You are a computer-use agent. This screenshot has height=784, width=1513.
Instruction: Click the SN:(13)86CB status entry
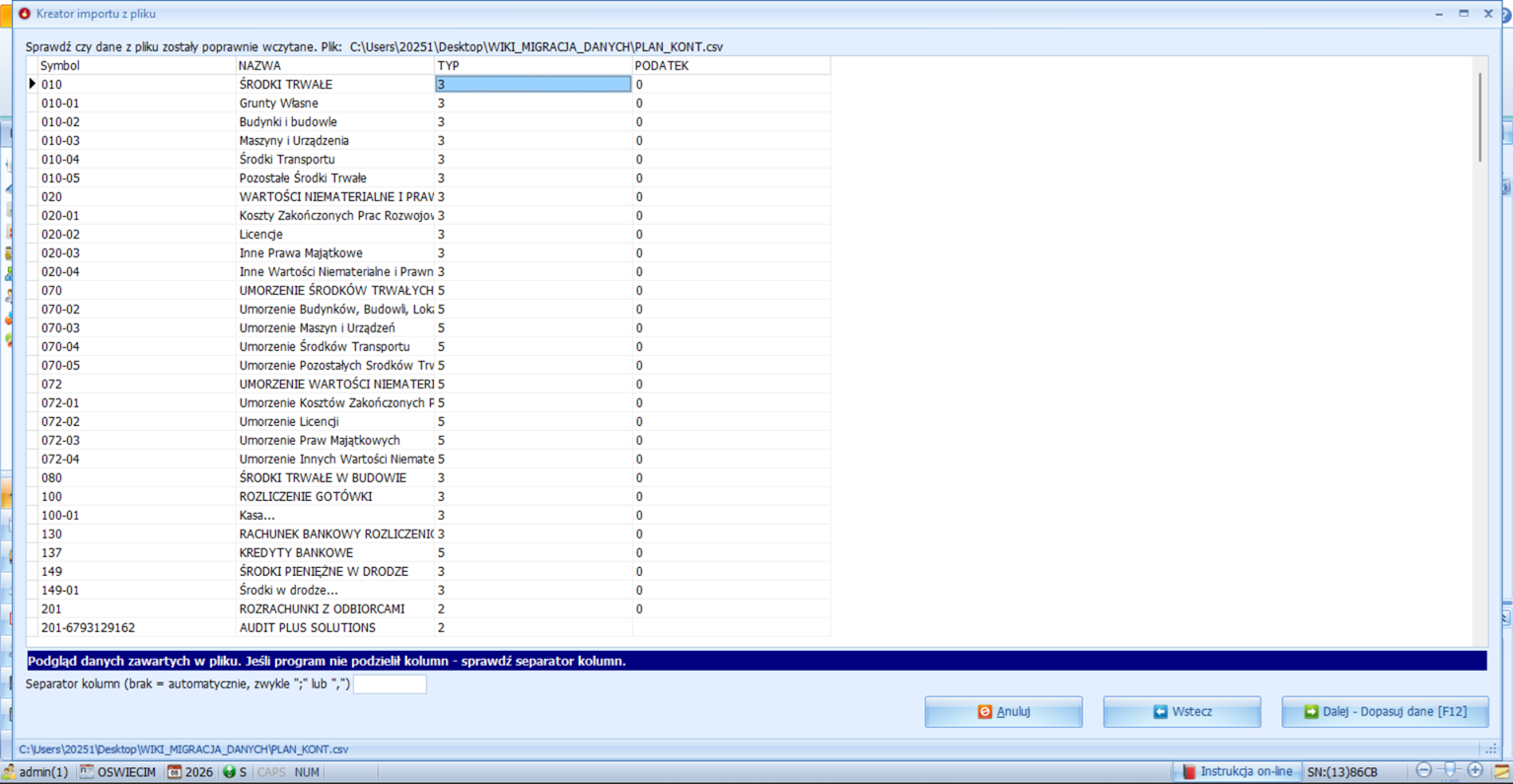pyautogui.click(x=1342, y=771)
